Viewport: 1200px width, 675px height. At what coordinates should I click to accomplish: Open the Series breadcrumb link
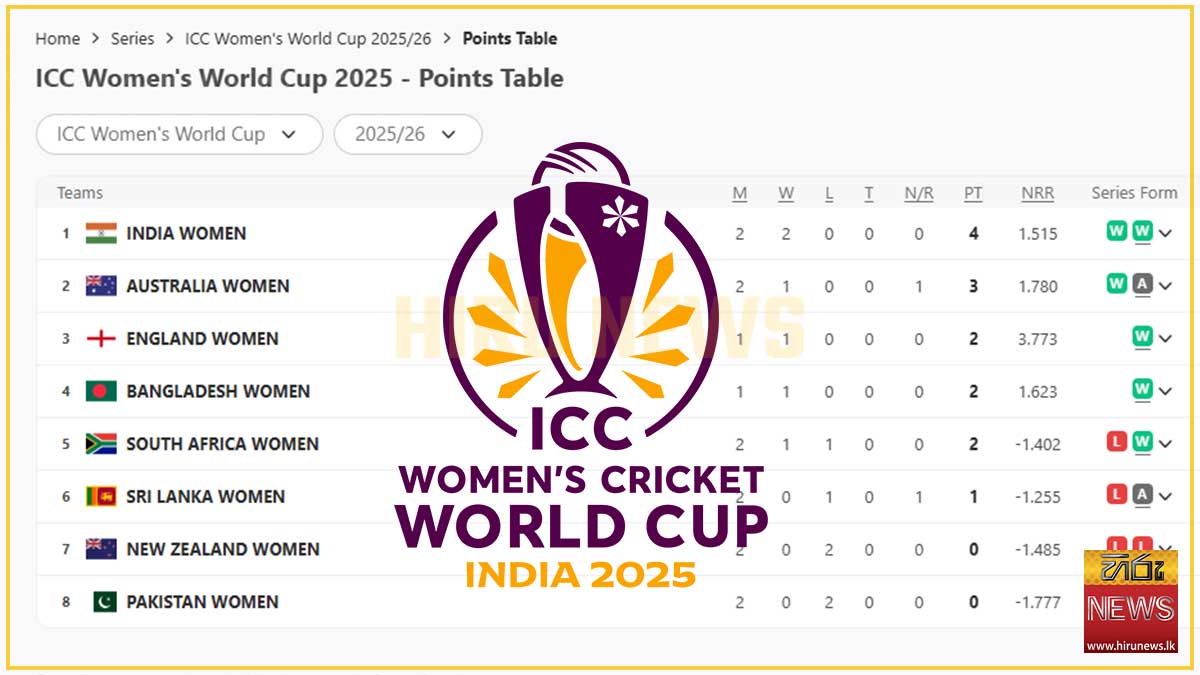pos(132,39)
